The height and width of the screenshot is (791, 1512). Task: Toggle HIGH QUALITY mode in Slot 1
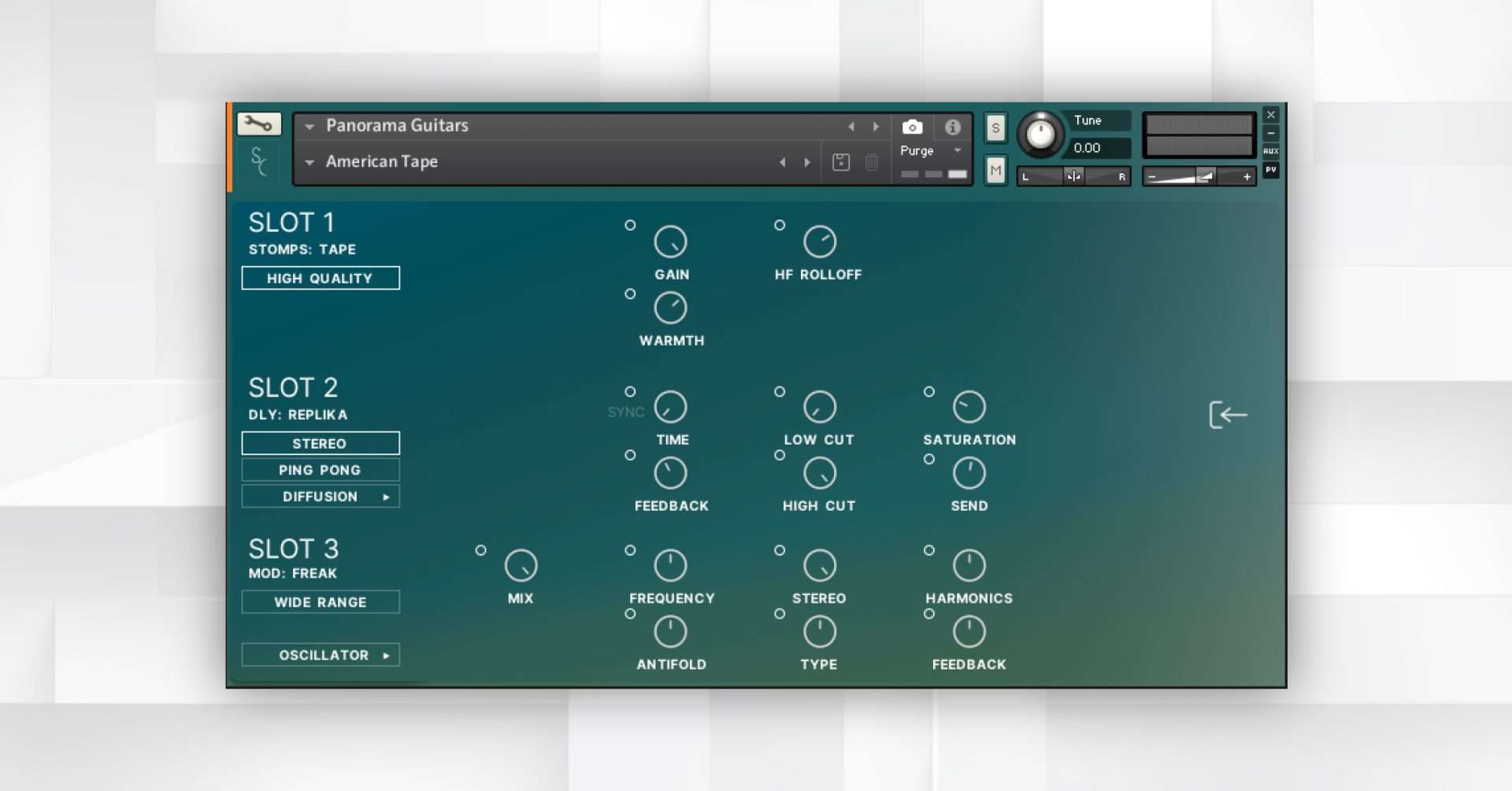pos(321,278)
